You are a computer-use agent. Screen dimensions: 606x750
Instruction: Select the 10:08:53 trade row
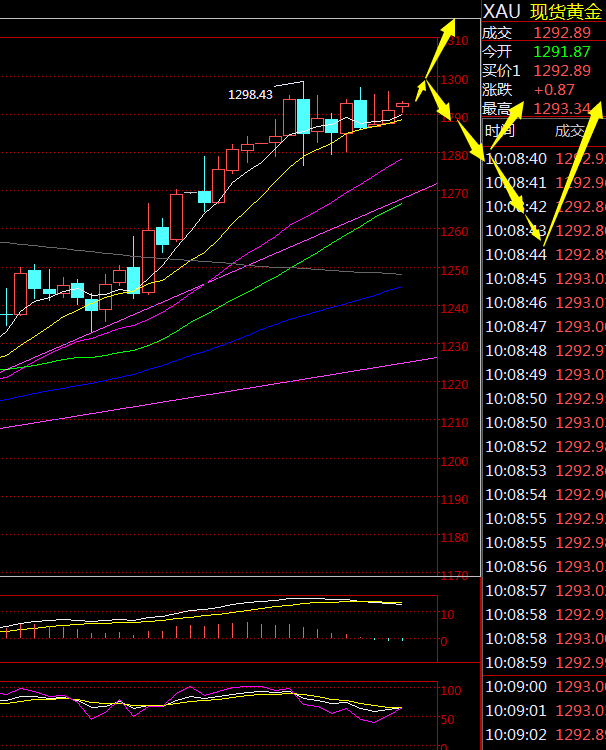coord(544,471)
